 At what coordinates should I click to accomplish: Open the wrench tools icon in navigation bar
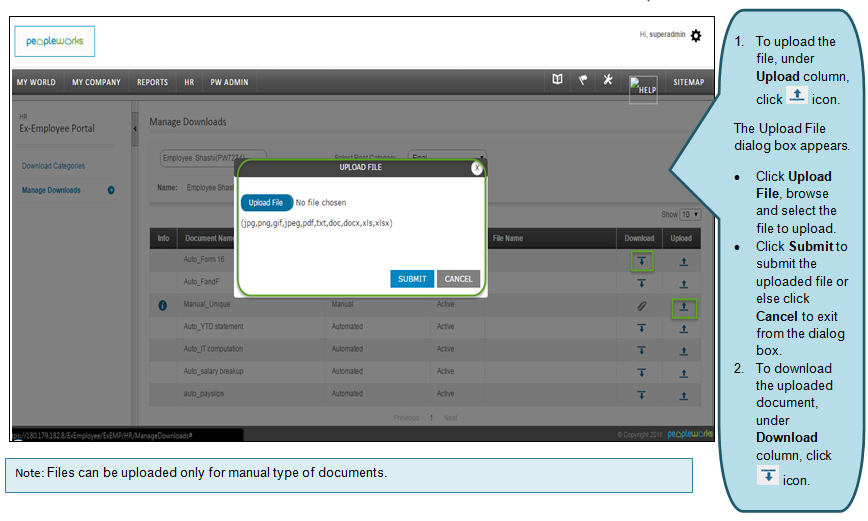(x=607, y=81)
